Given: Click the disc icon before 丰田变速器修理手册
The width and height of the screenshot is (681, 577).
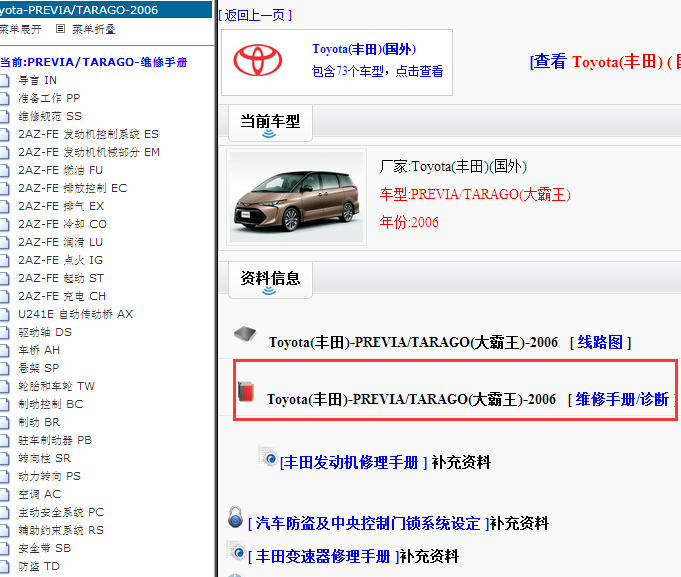Looking at the screenshot, I should (237, 551).
